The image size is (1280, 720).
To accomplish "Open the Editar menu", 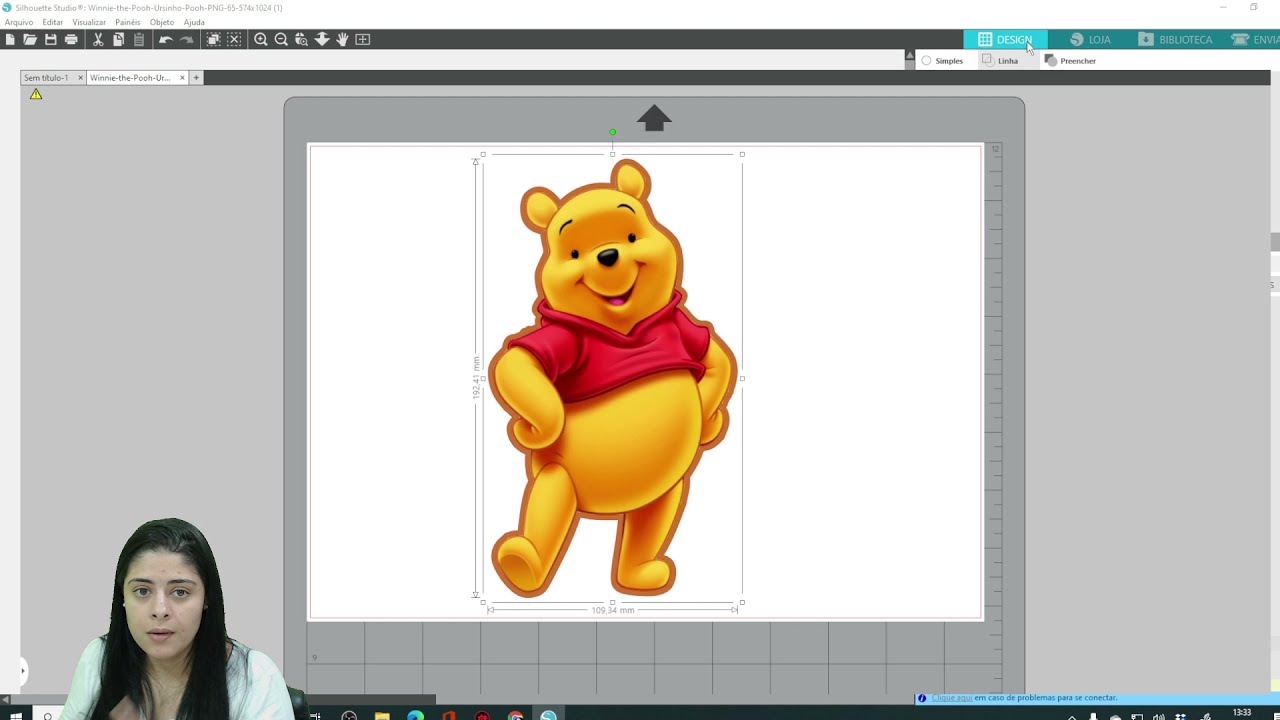I will pos(53,22).
